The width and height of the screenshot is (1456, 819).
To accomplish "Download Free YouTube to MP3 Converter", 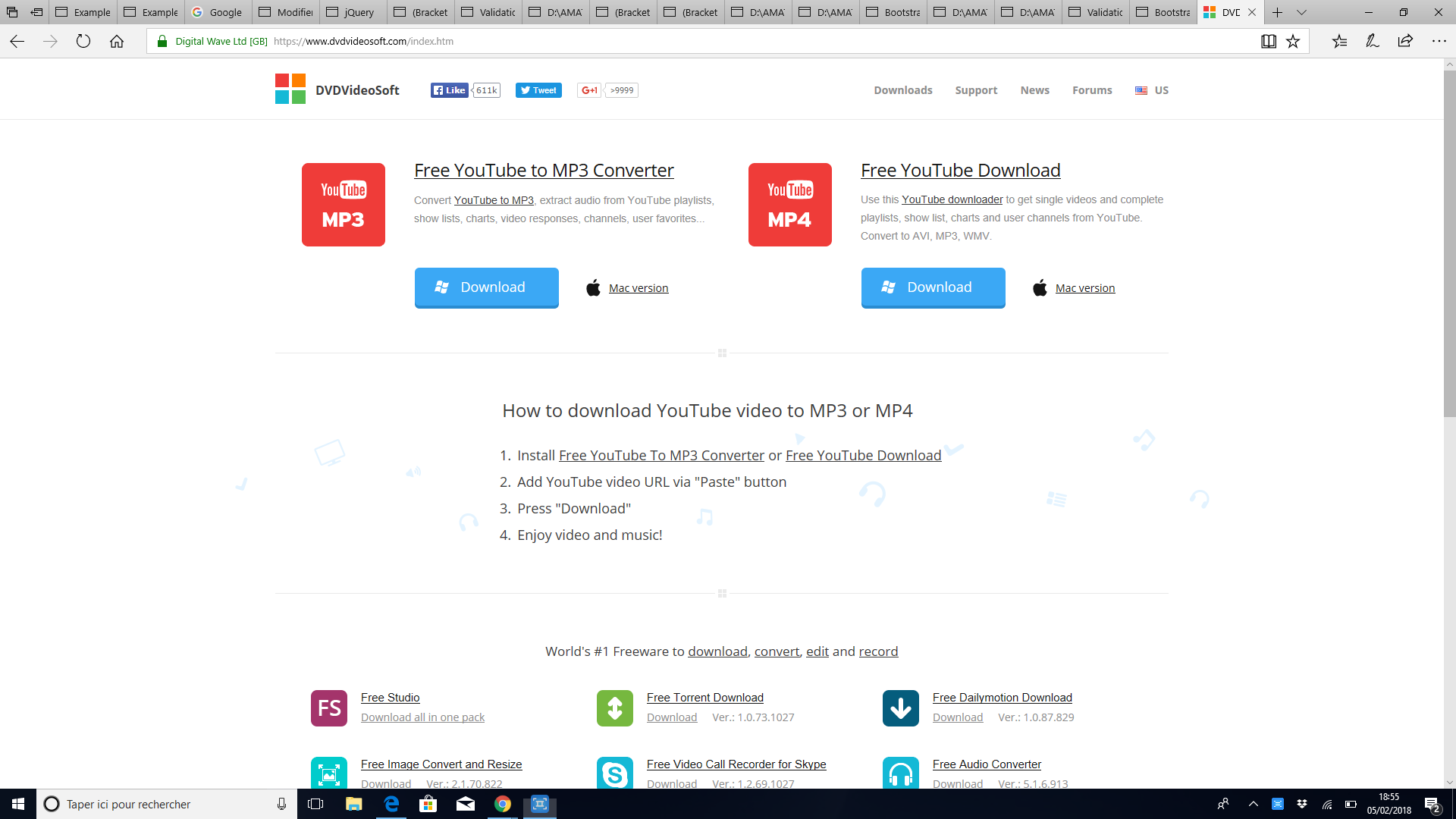I will click(x=487, y=287).
